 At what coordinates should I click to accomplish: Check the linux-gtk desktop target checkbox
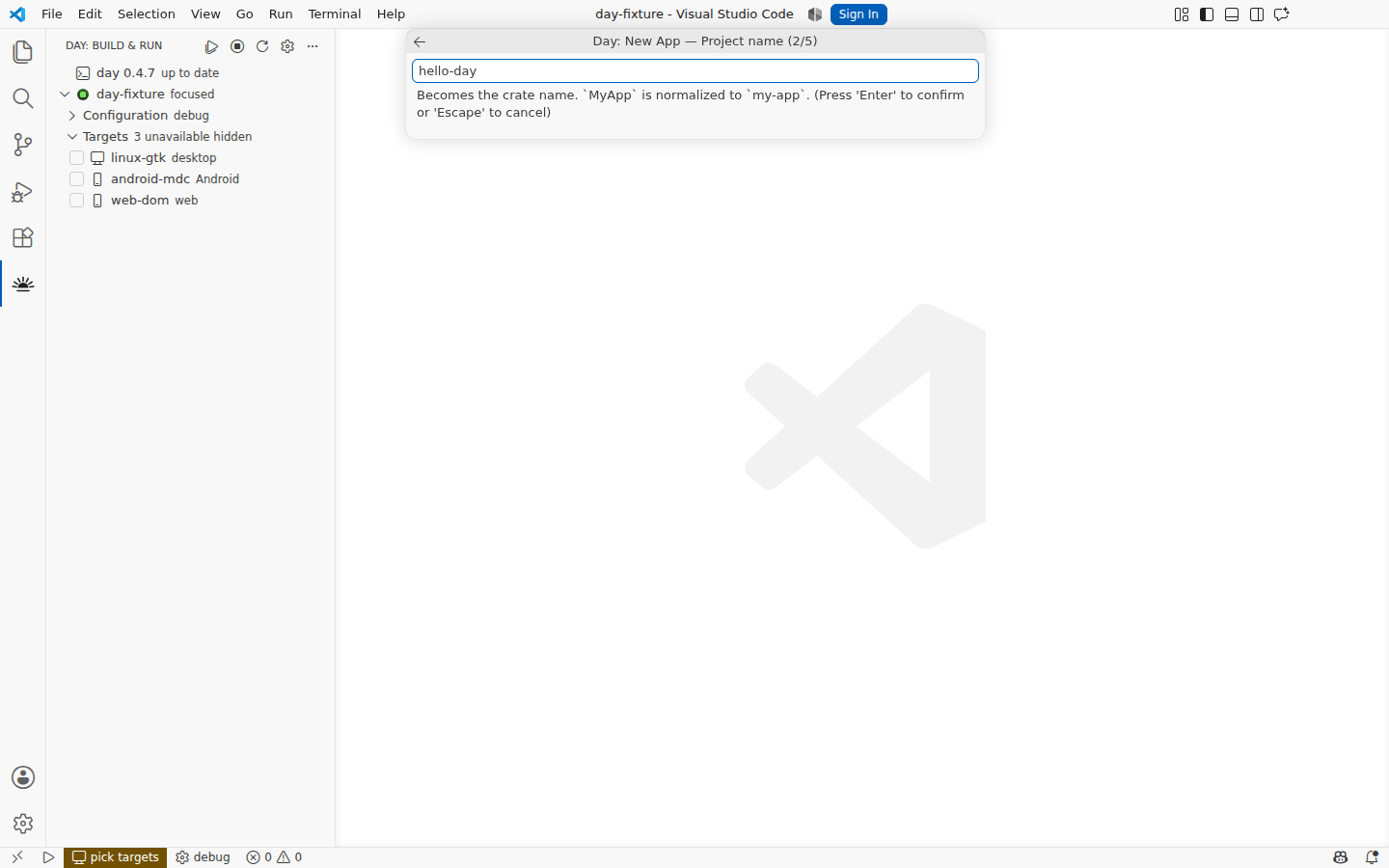point(77,158)
